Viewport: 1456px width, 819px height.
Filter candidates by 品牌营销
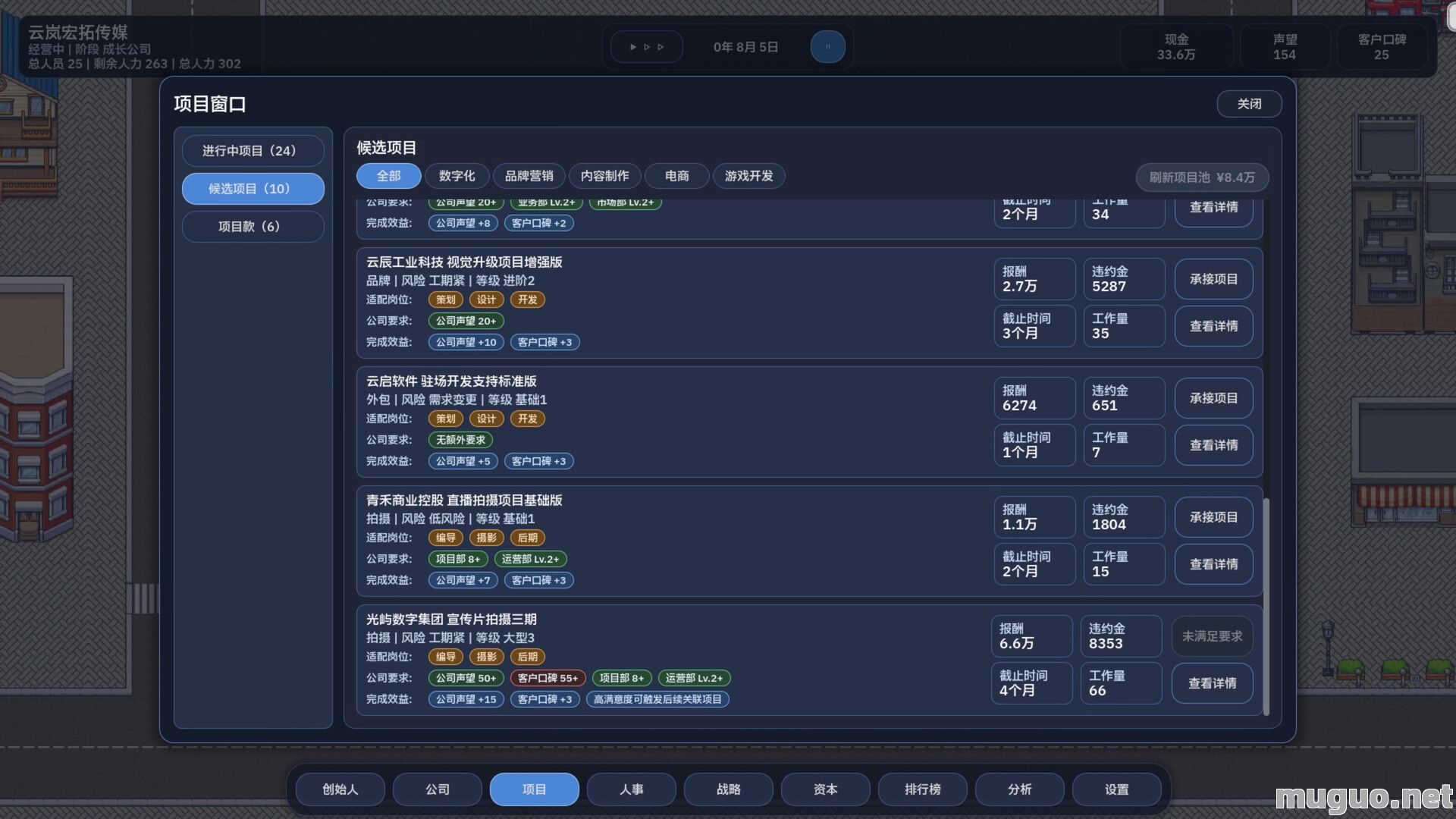[529, 176]
